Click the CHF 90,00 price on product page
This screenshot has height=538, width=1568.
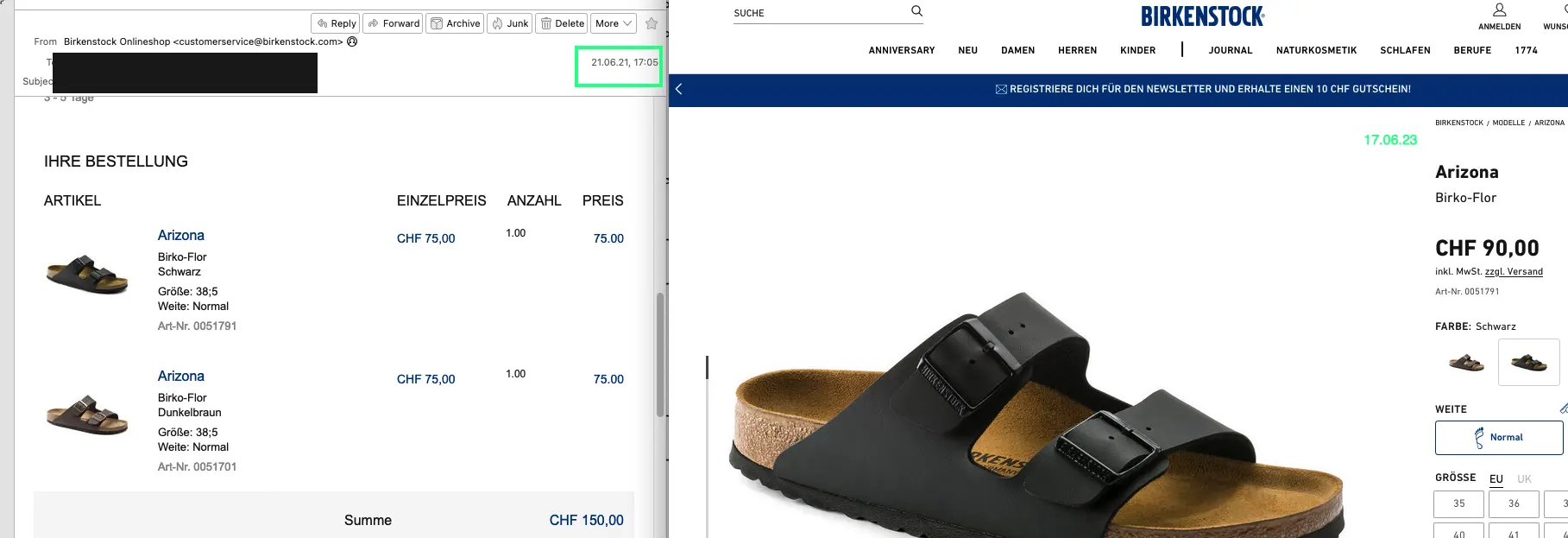pos(1487,248)
